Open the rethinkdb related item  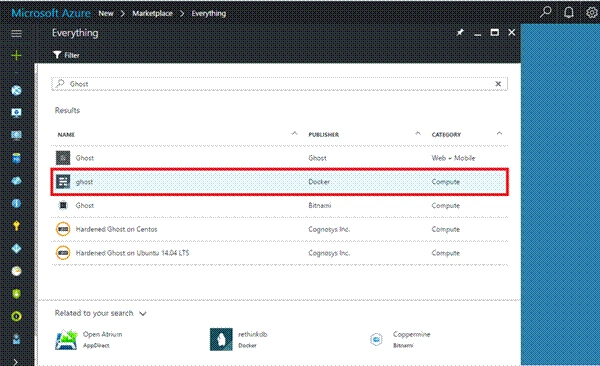[x=238, y=339]
